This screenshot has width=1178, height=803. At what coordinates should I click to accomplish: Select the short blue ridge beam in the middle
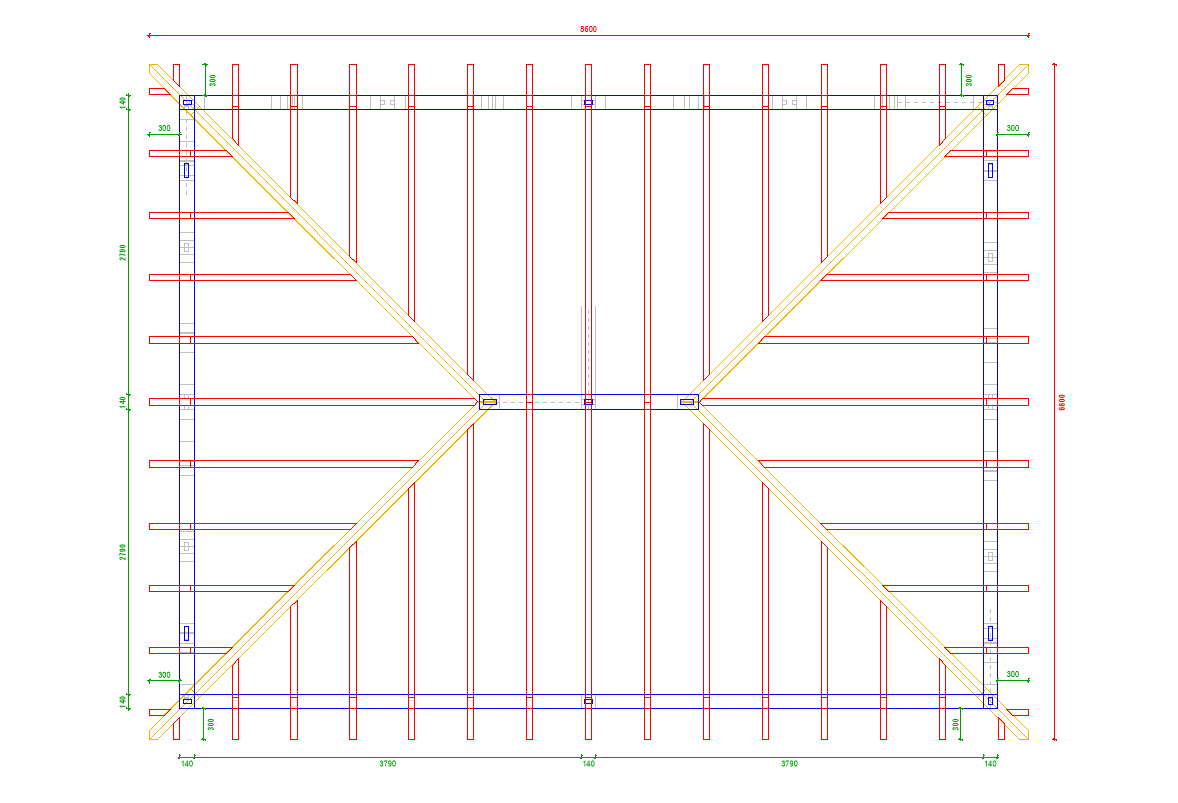pyautogui.click(x=589, y=402)
